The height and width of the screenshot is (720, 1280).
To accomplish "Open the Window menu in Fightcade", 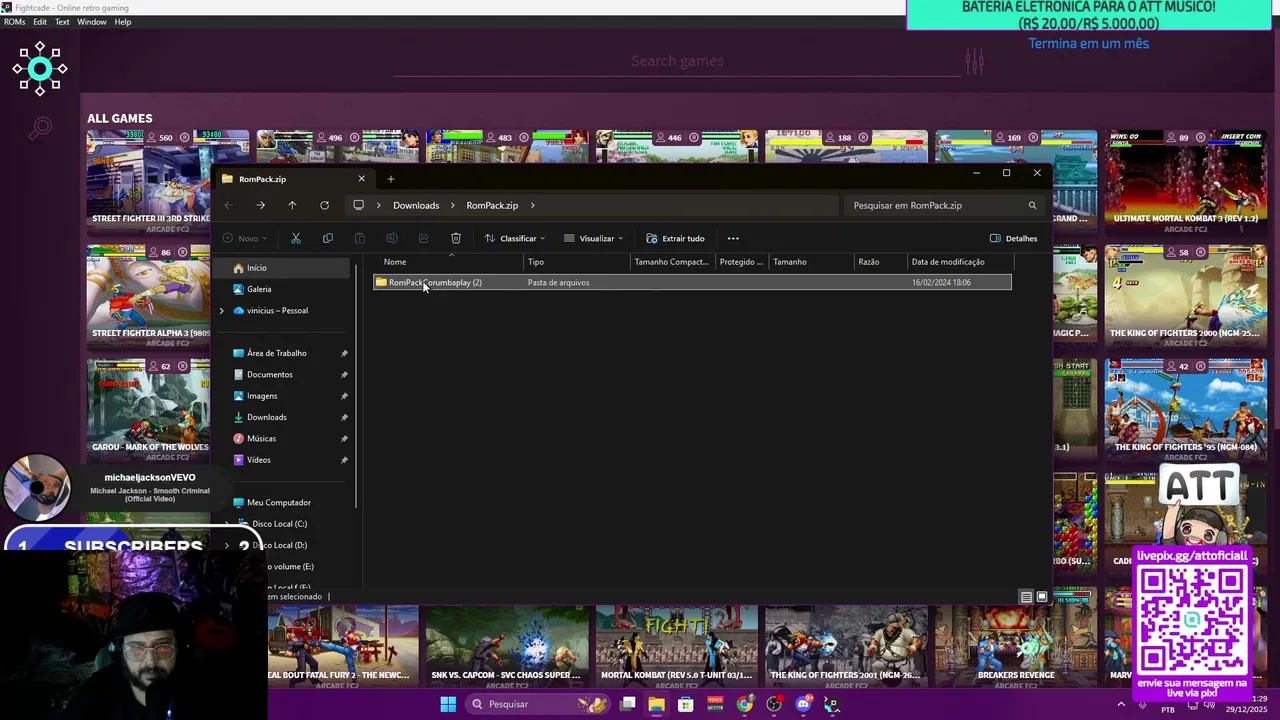I will 92,22.
